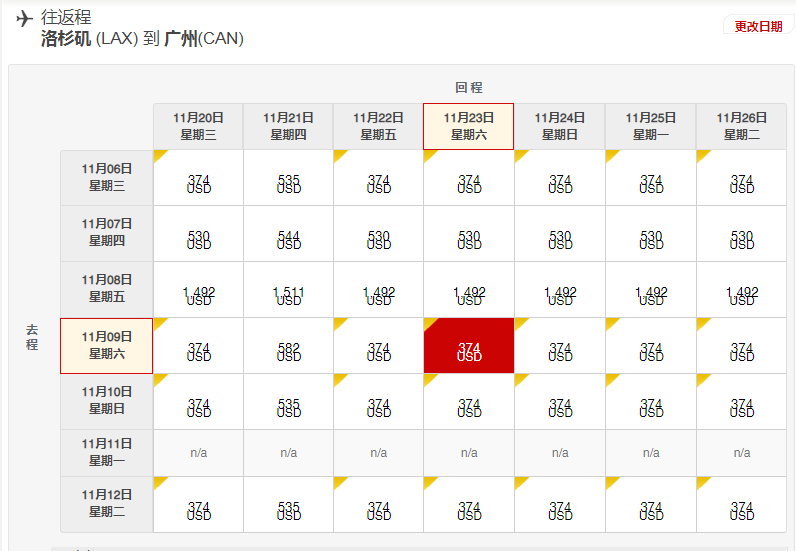Image resolution: width=796 pixels, height=551 pixels.
Task: Select 11月26日 星期二 return column header
Action: point(741,126)
